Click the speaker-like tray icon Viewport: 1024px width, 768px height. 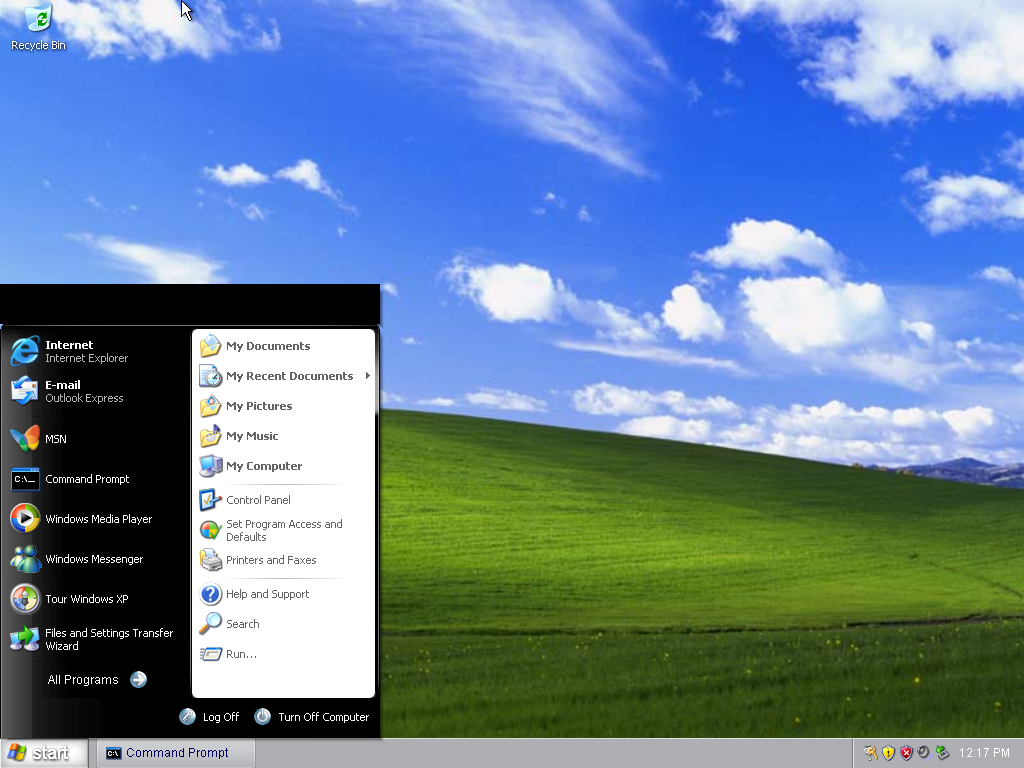[923, 753]
